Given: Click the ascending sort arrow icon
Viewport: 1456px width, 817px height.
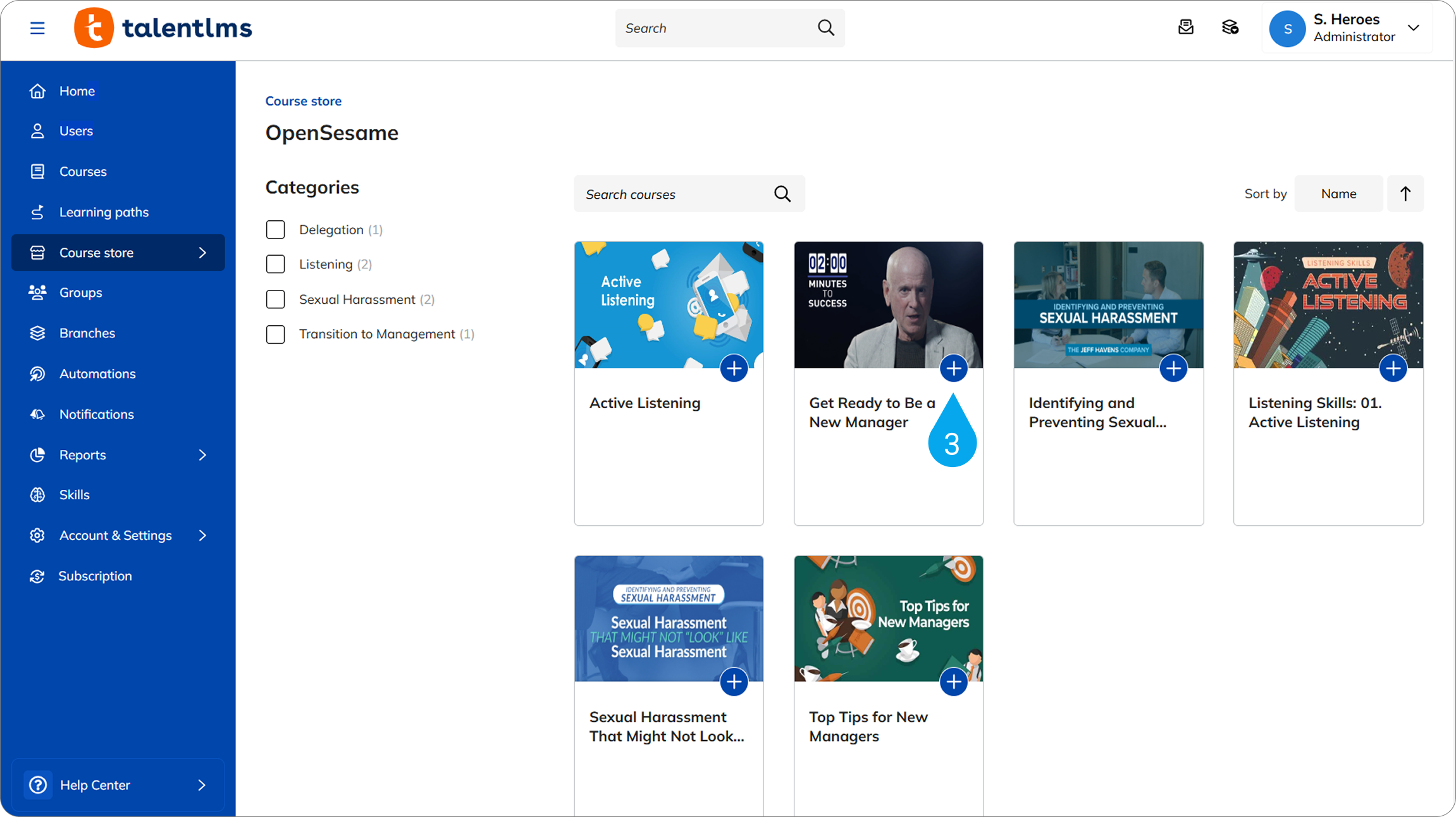Looking at the screenshot, I should [x=1405, y=194].
